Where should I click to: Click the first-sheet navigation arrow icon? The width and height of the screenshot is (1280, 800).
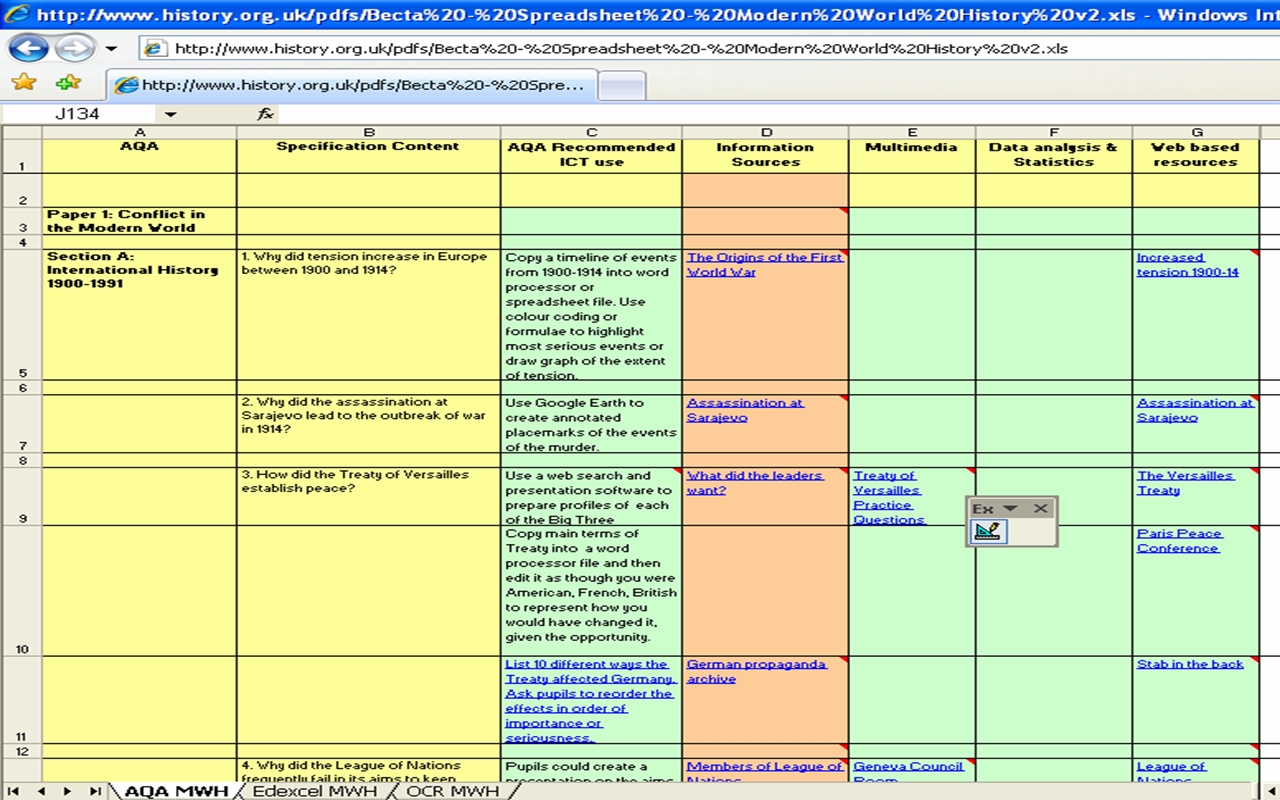tap(14, 790)
